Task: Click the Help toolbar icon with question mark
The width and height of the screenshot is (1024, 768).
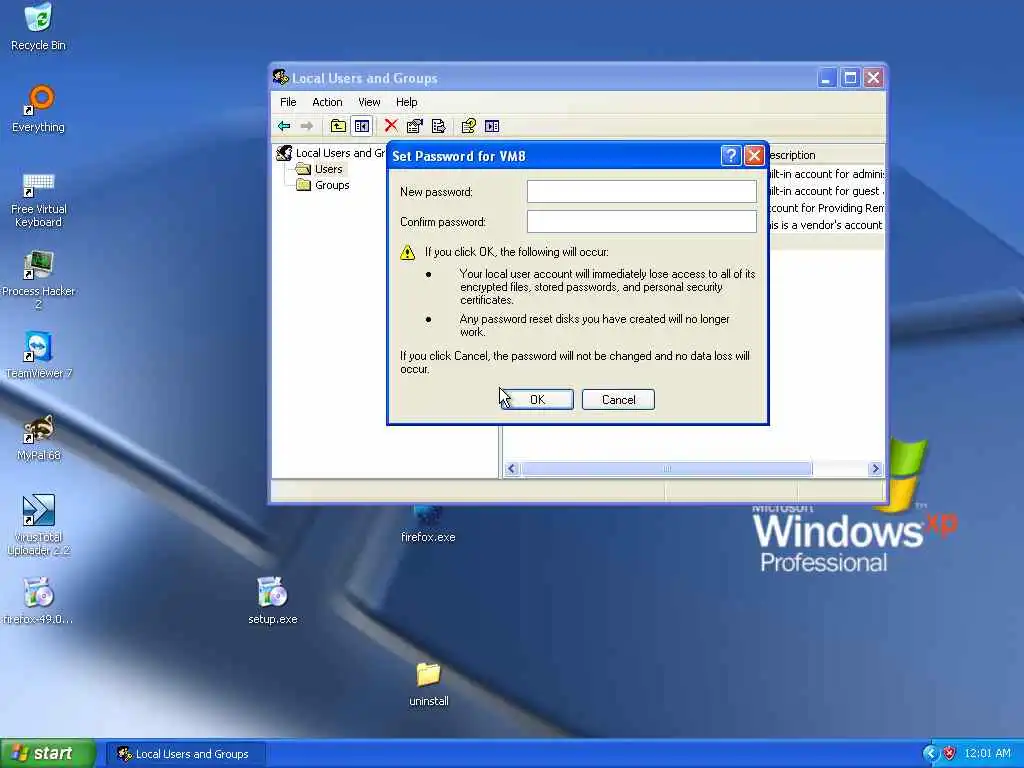Action: (469, 126)
